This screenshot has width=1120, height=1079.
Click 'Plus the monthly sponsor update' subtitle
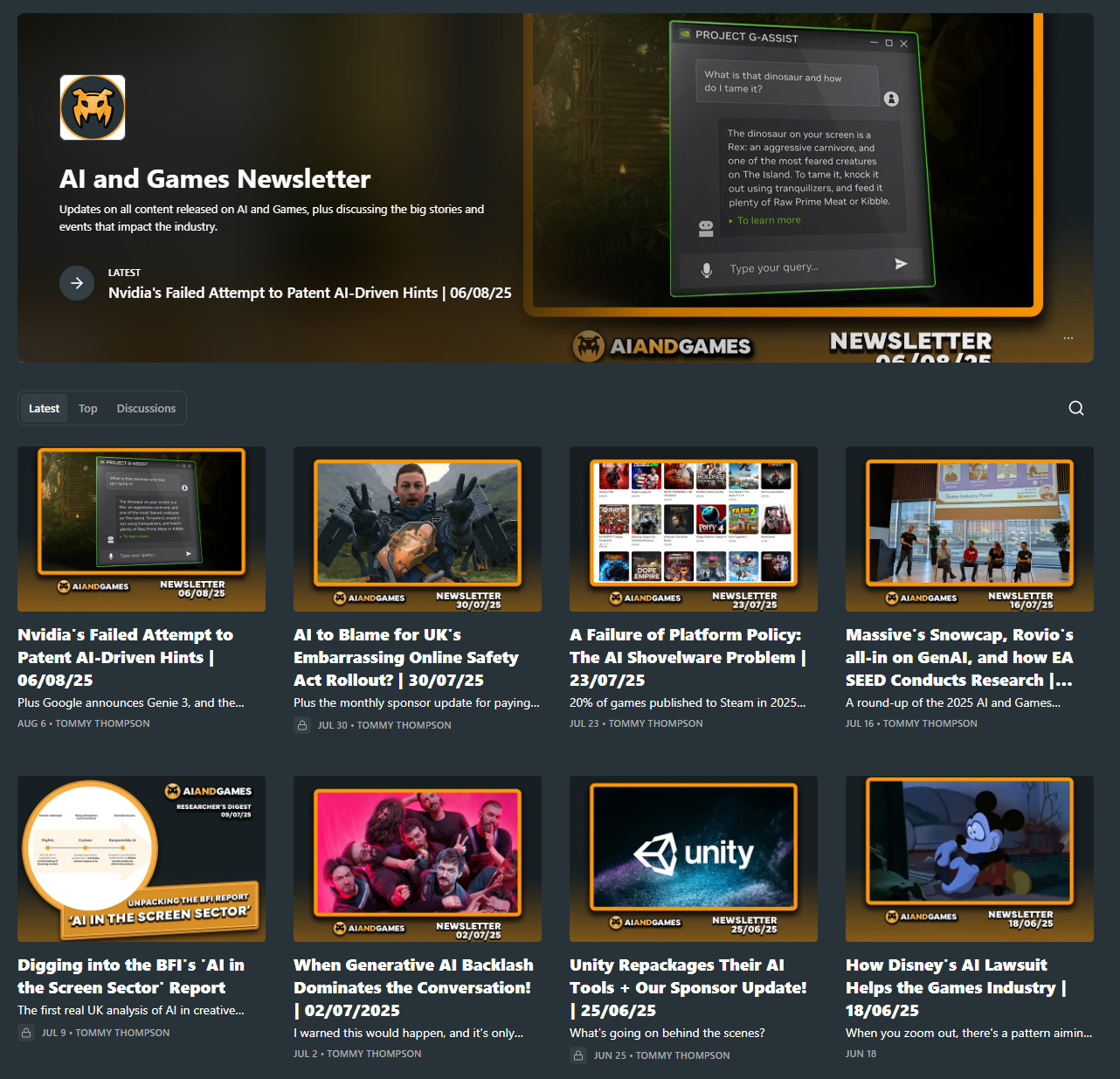417,702
